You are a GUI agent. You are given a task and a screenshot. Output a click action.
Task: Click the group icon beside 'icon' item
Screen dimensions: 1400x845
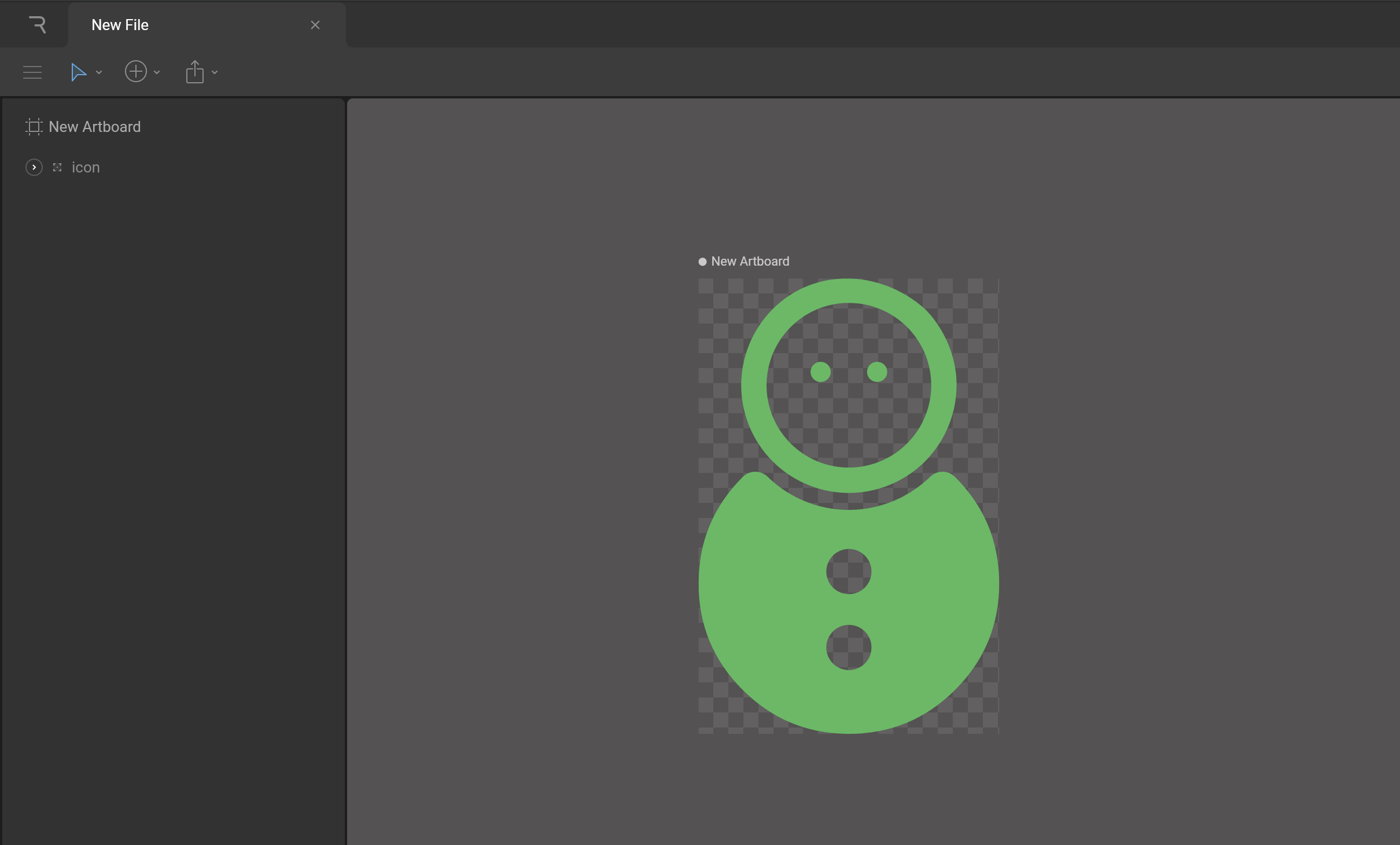57,167
